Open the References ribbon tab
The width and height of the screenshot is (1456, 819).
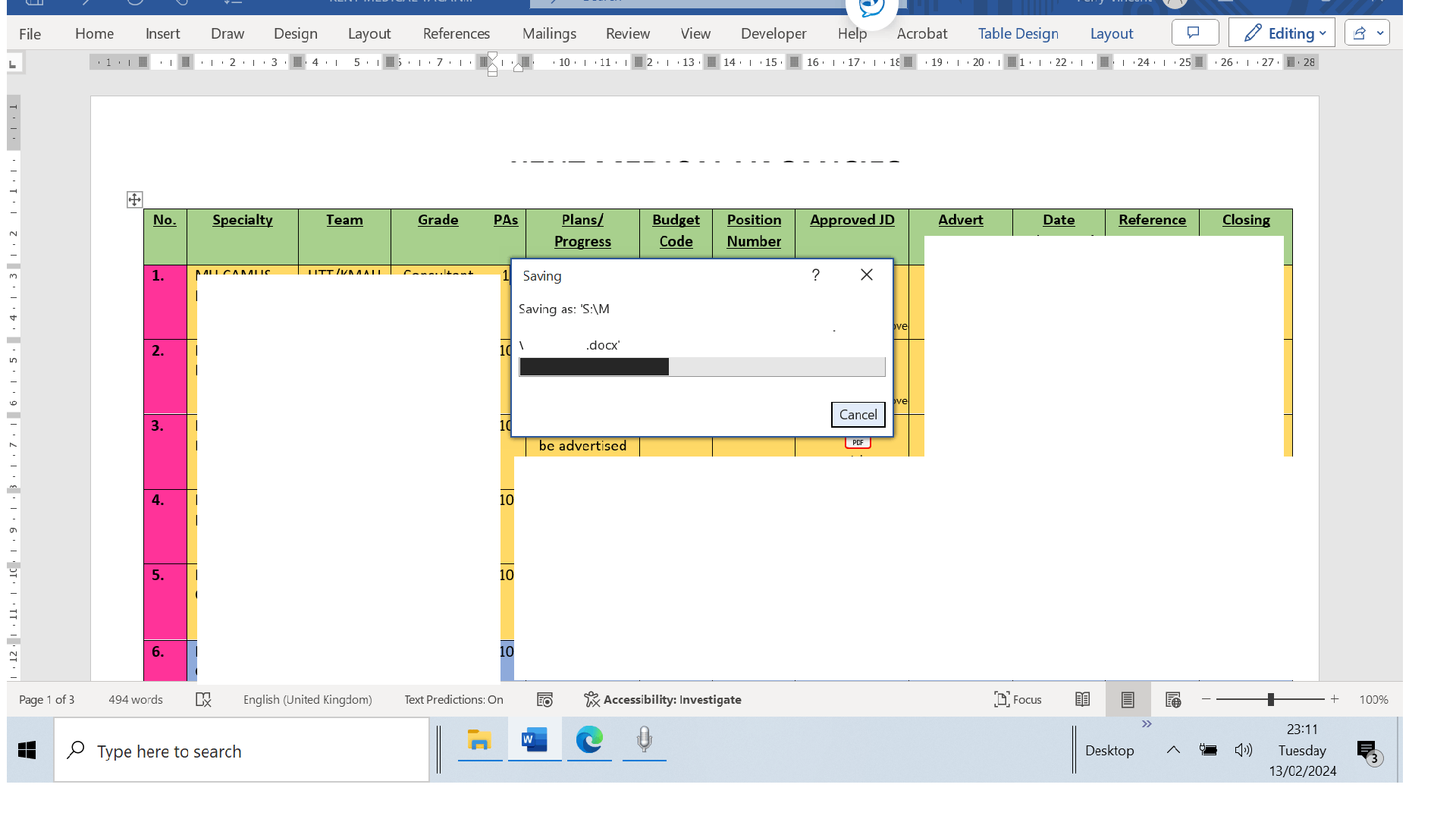point(456,33)
